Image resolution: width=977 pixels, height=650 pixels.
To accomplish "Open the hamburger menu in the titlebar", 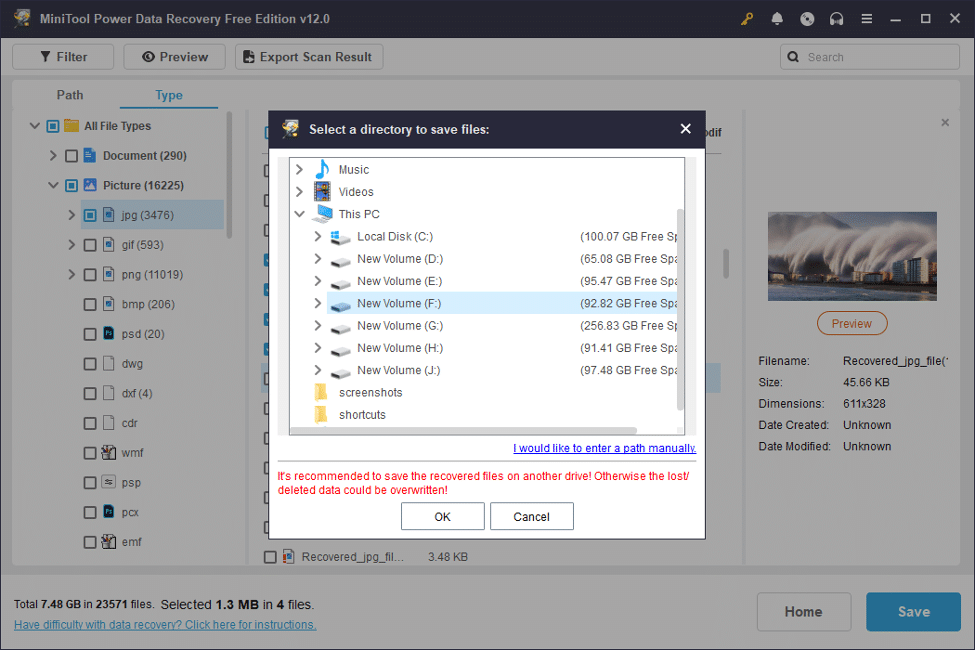I will click(866, 18).
